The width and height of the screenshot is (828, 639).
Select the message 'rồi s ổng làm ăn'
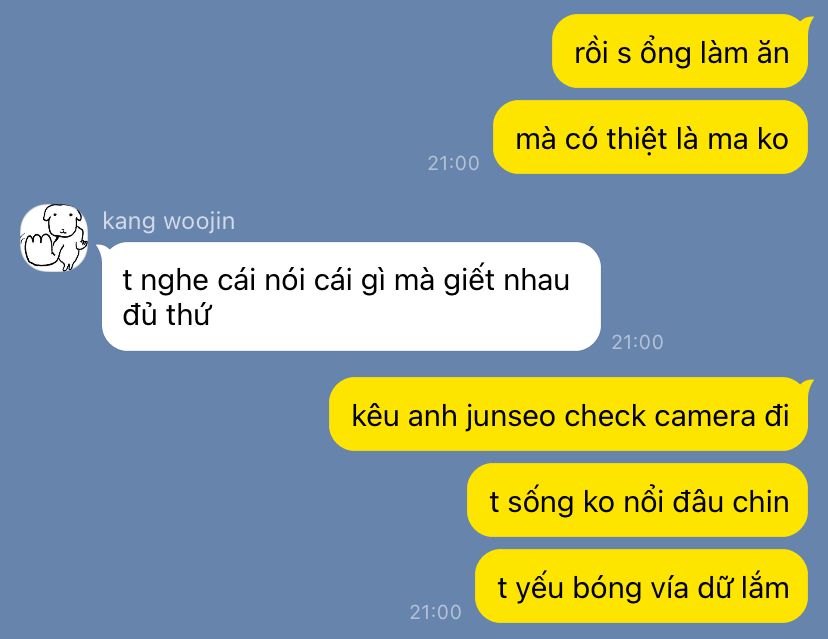click(x=680, y=51)
